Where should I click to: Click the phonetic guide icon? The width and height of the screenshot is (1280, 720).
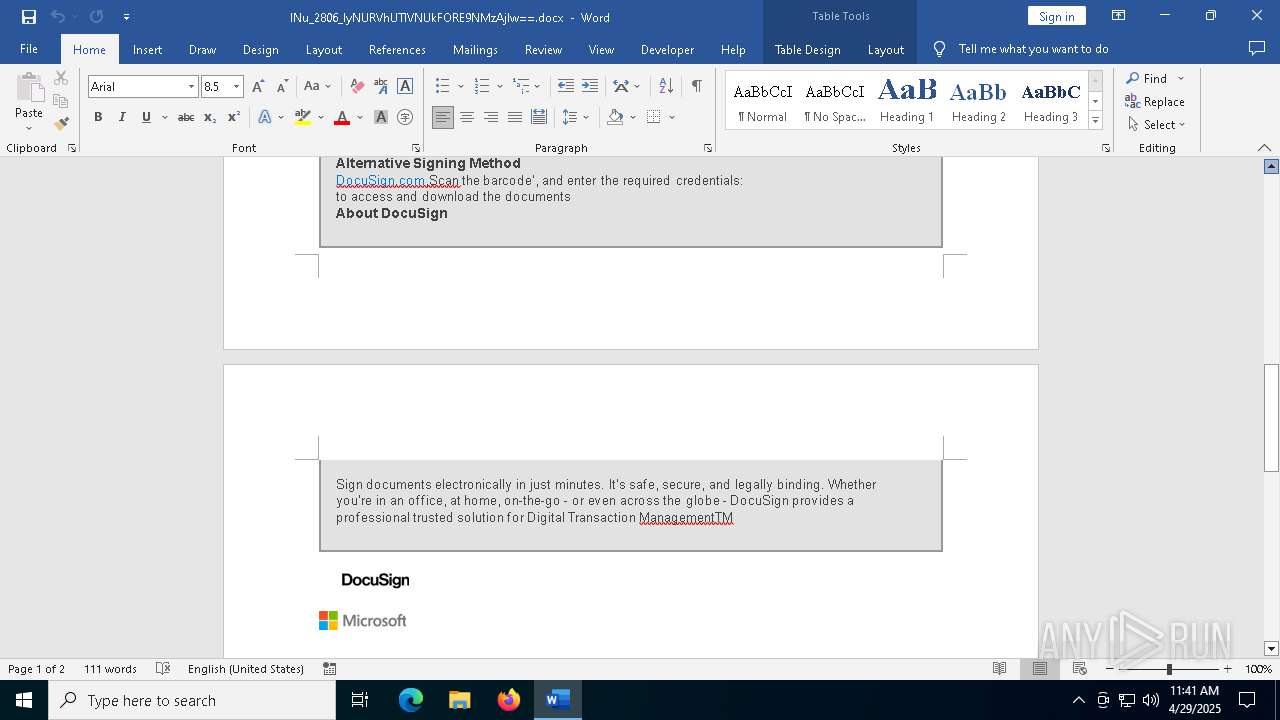click(x=381, y=86)
